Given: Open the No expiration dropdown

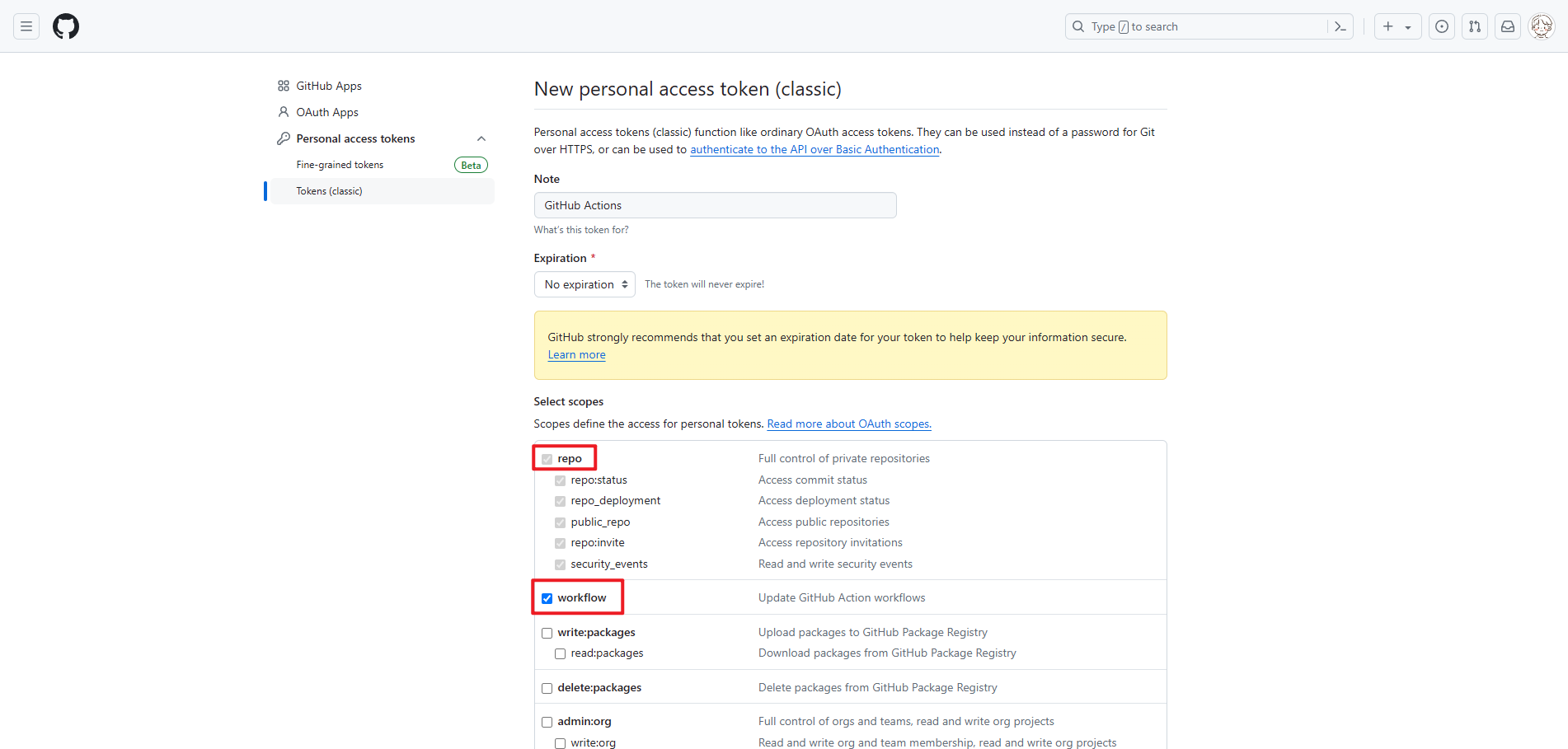Looking at the screenshot, I should click(584, 284).
